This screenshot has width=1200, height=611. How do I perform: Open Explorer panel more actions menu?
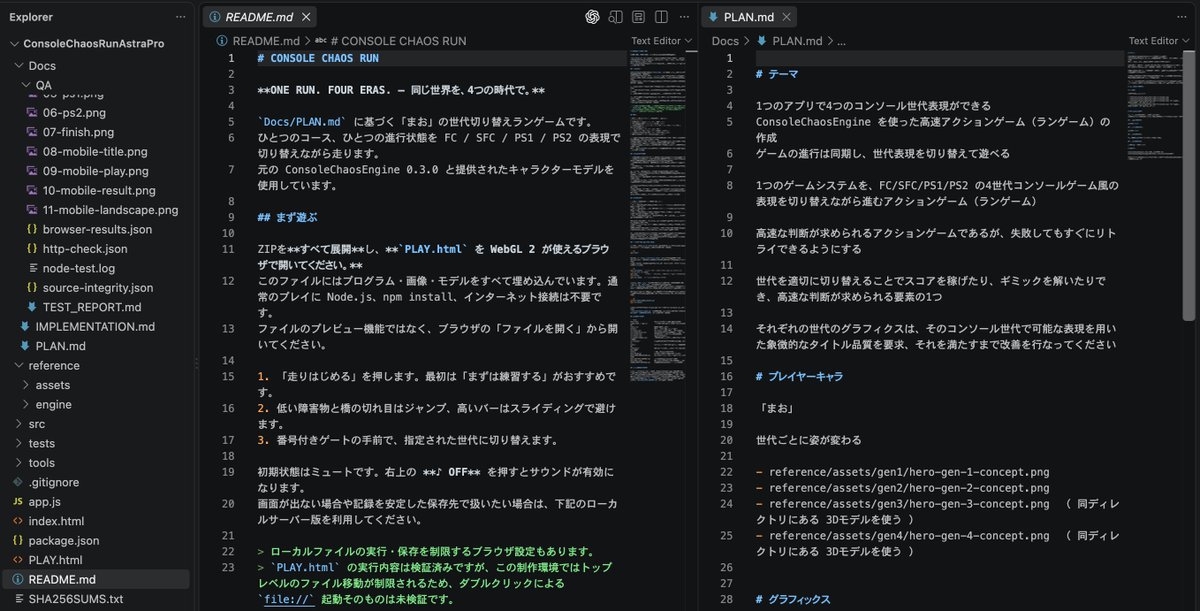click(x=180, y=17)
